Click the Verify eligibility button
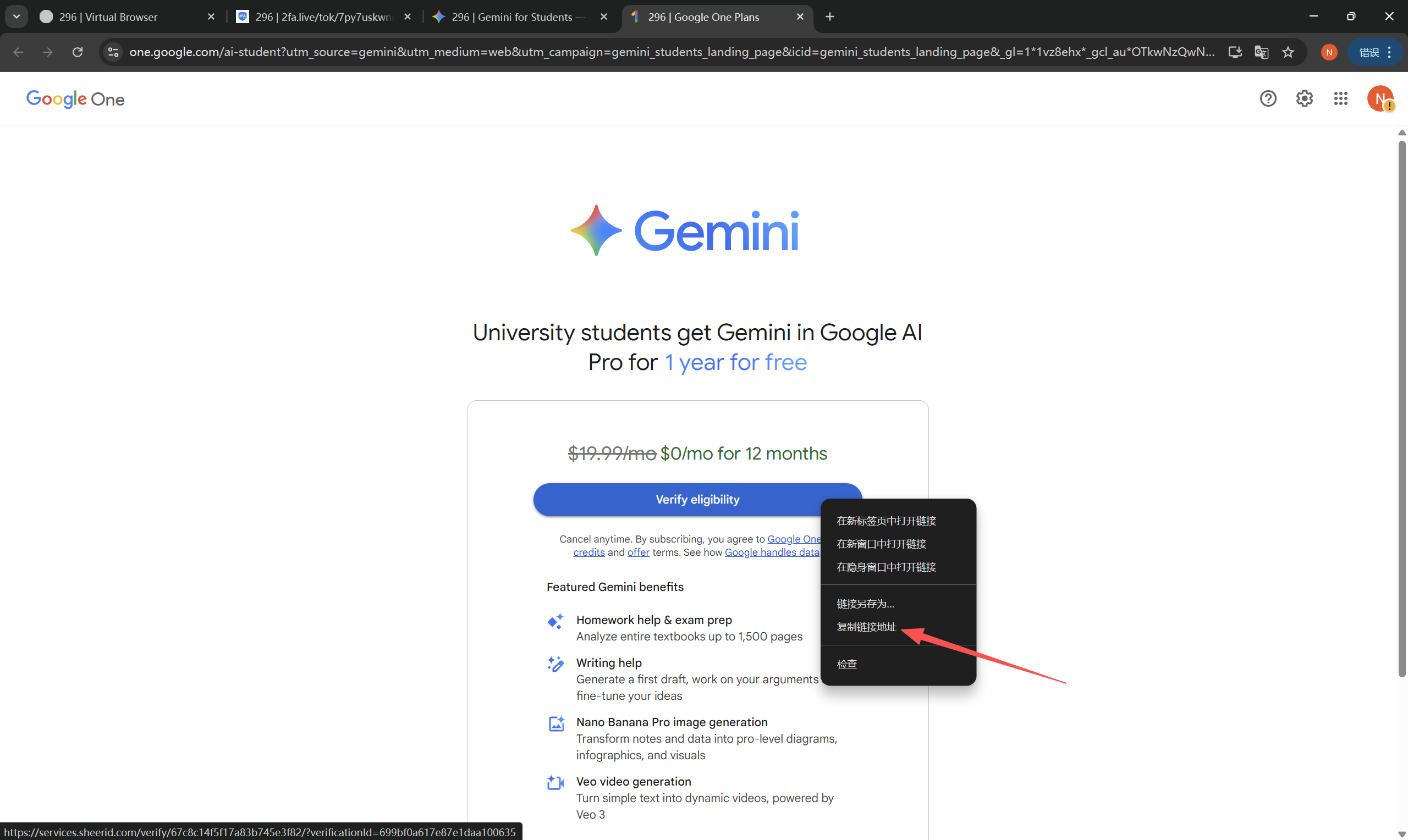This screenshot has width=1408, height=840. coord(674,499)
